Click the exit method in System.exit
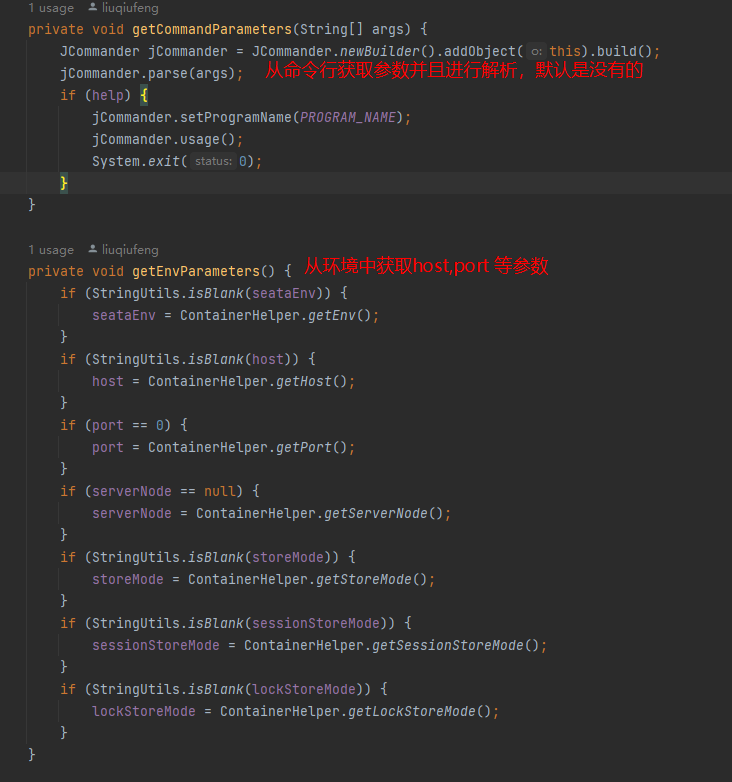Screen dimensions: 732x782 click(x=164, y=161)
